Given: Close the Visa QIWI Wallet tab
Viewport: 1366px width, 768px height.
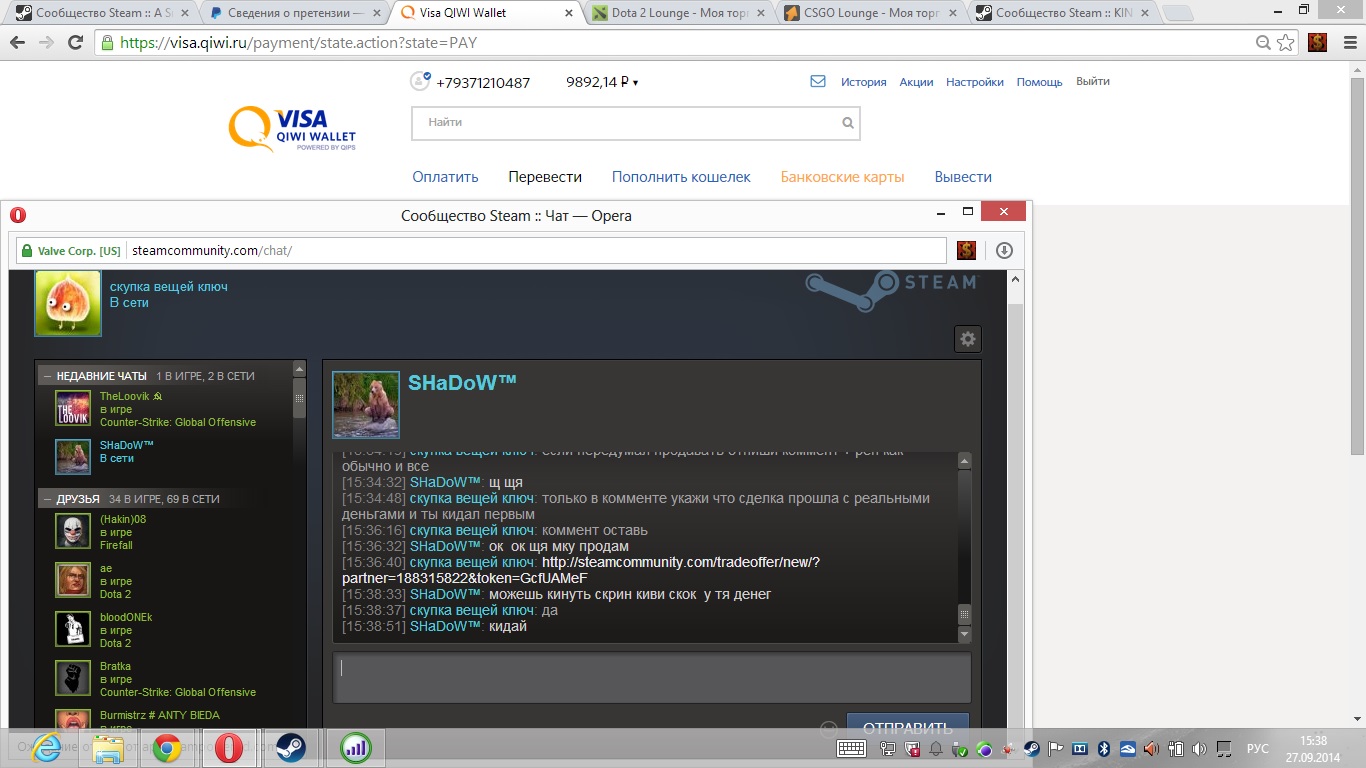Looking at the screenshot, I should (569, 13).
